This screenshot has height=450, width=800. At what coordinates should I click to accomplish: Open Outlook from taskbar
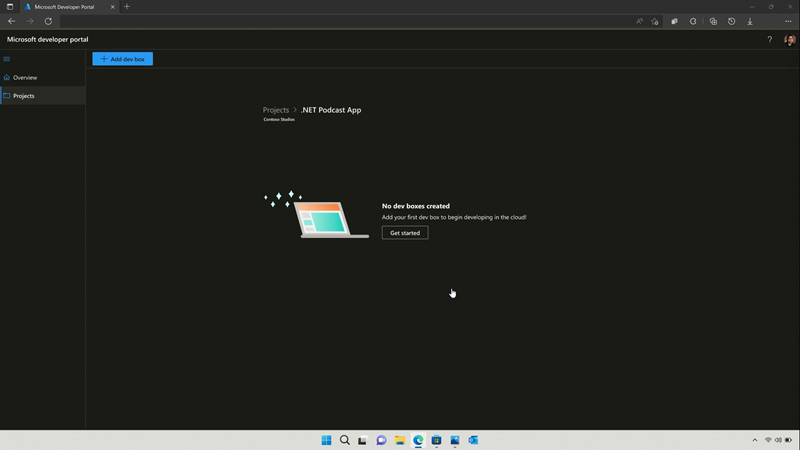[x=473, y=440]
